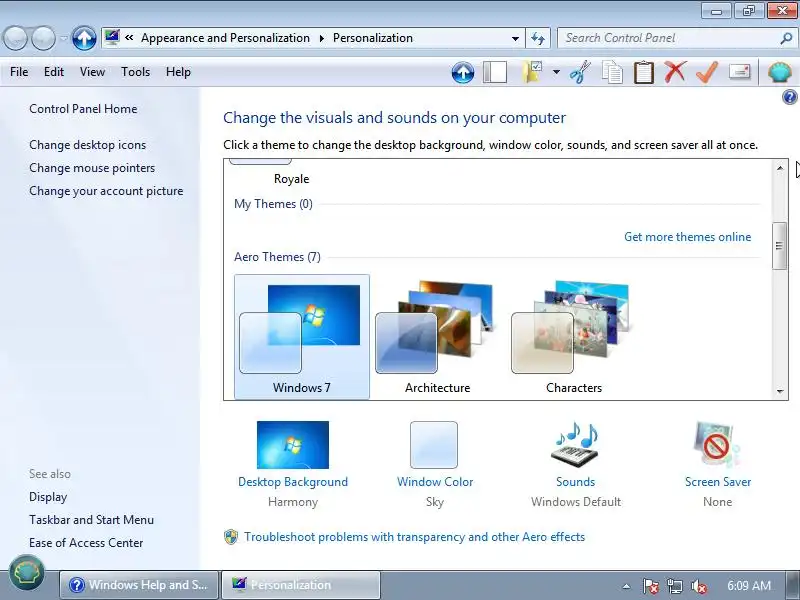Click Troubleshoot problems with transparency link
This screenshot has width=800, height=600.
click(414, 537)
